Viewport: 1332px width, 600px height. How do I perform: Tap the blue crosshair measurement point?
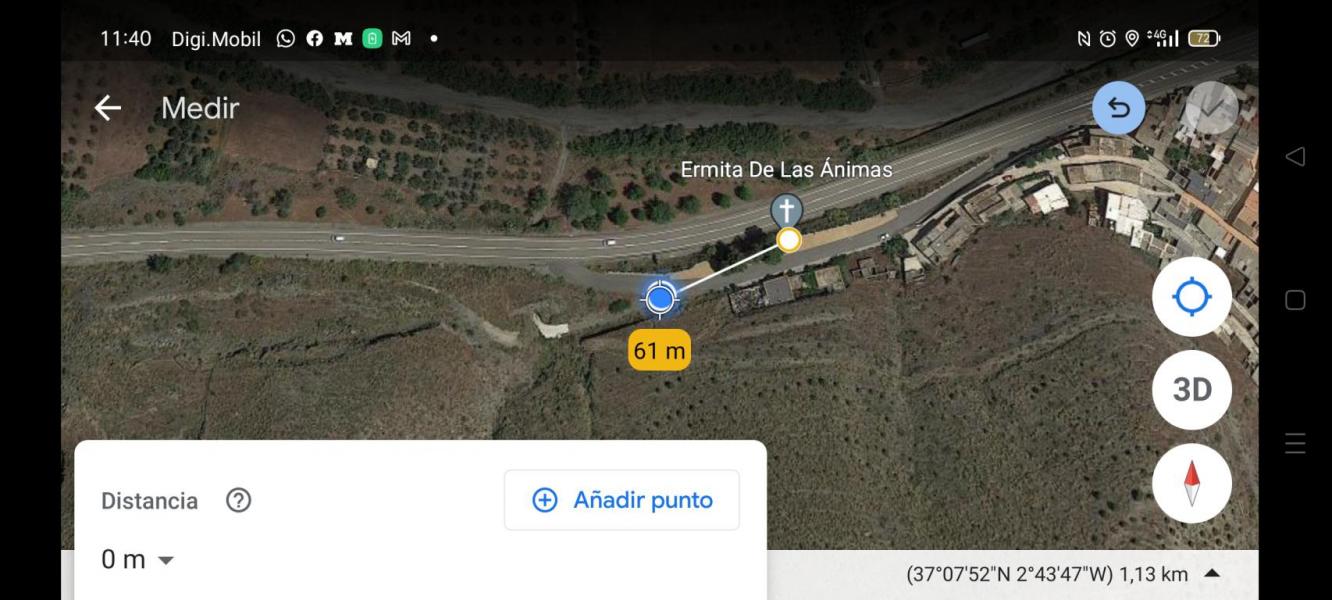click(x=659, y=298)
